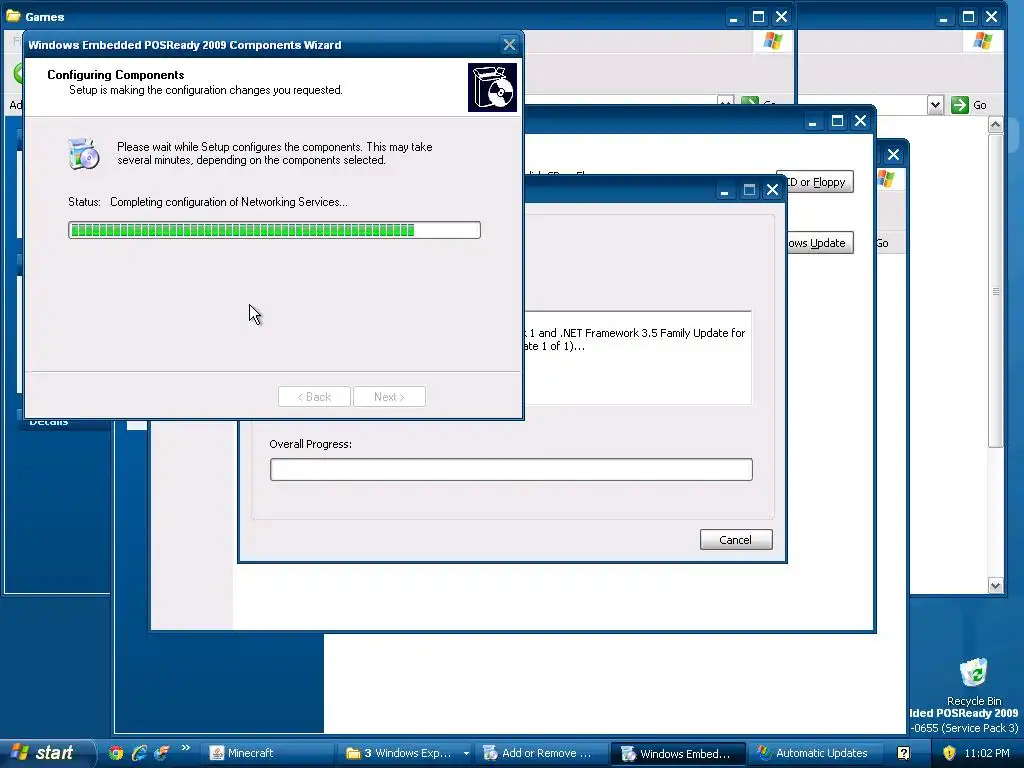Click the POSReady 2009 desktop watermark text
The image size is (1024, 768).
(x=964, y=713)
